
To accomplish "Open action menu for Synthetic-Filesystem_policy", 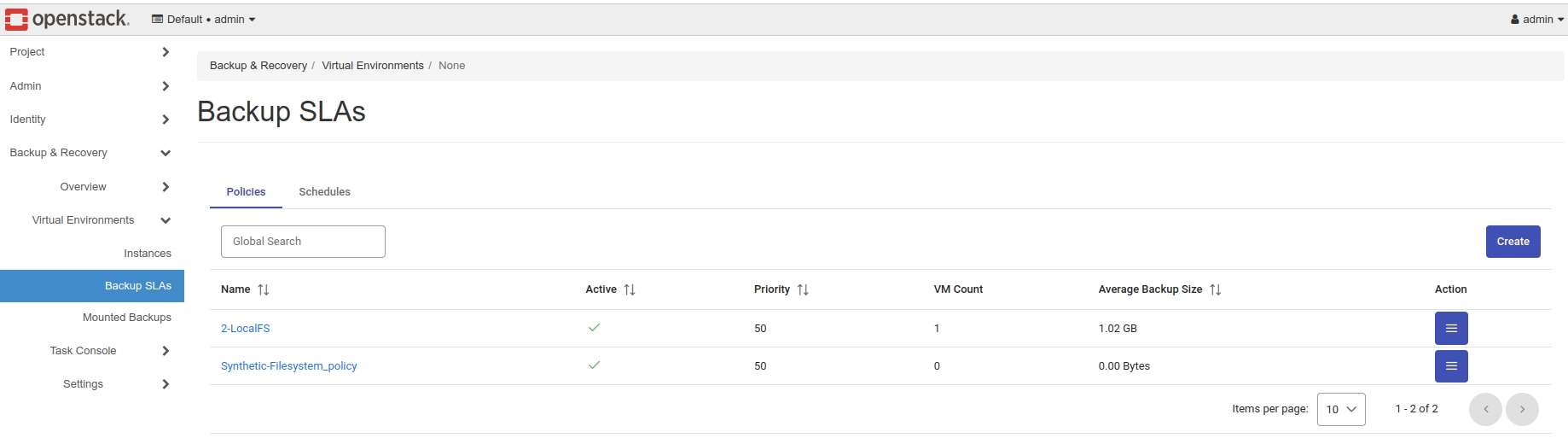I will coord(1450,366).
